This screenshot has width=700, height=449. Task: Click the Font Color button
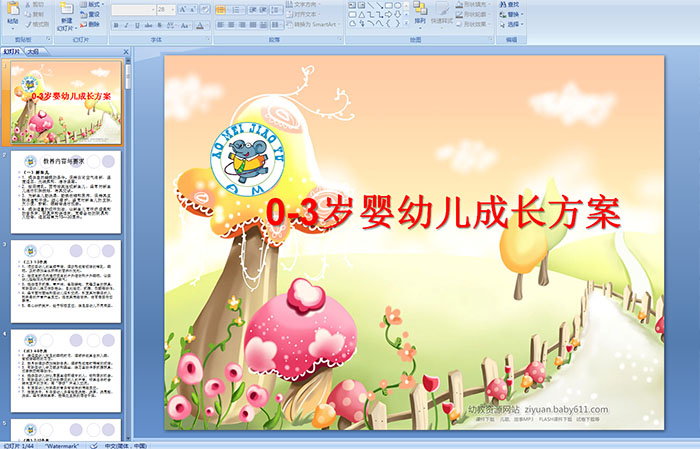click(x=200, y=25)
